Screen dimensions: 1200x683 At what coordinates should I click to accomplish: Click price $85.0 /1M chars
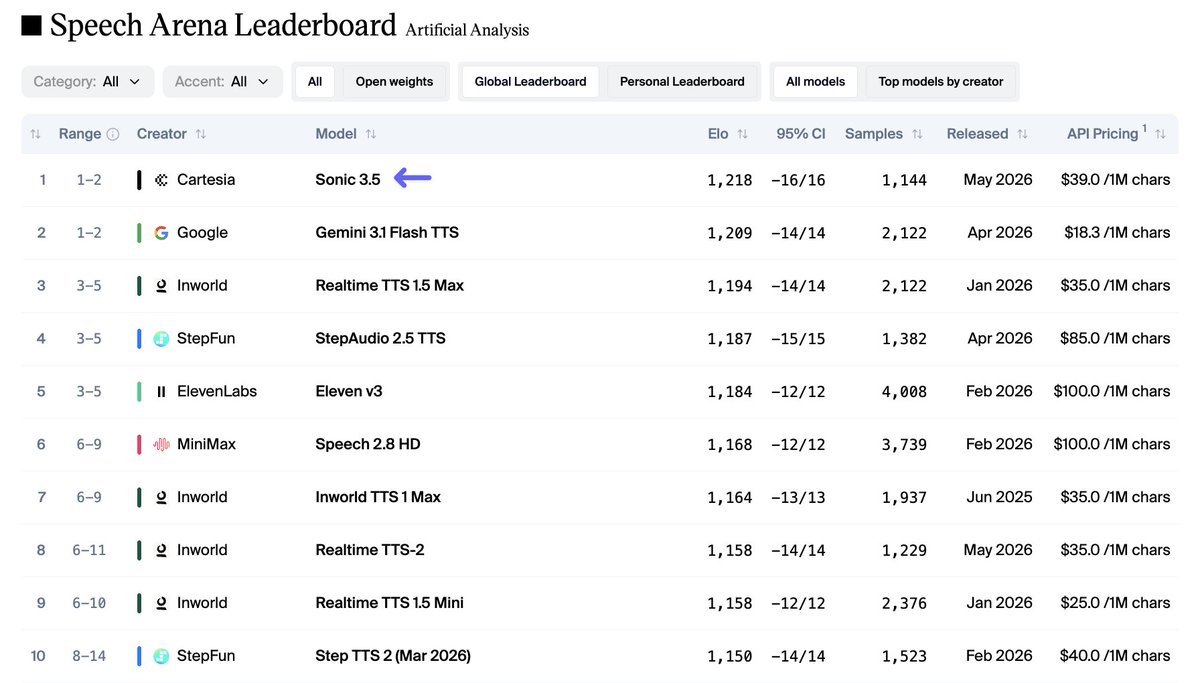pos(1115,339)
